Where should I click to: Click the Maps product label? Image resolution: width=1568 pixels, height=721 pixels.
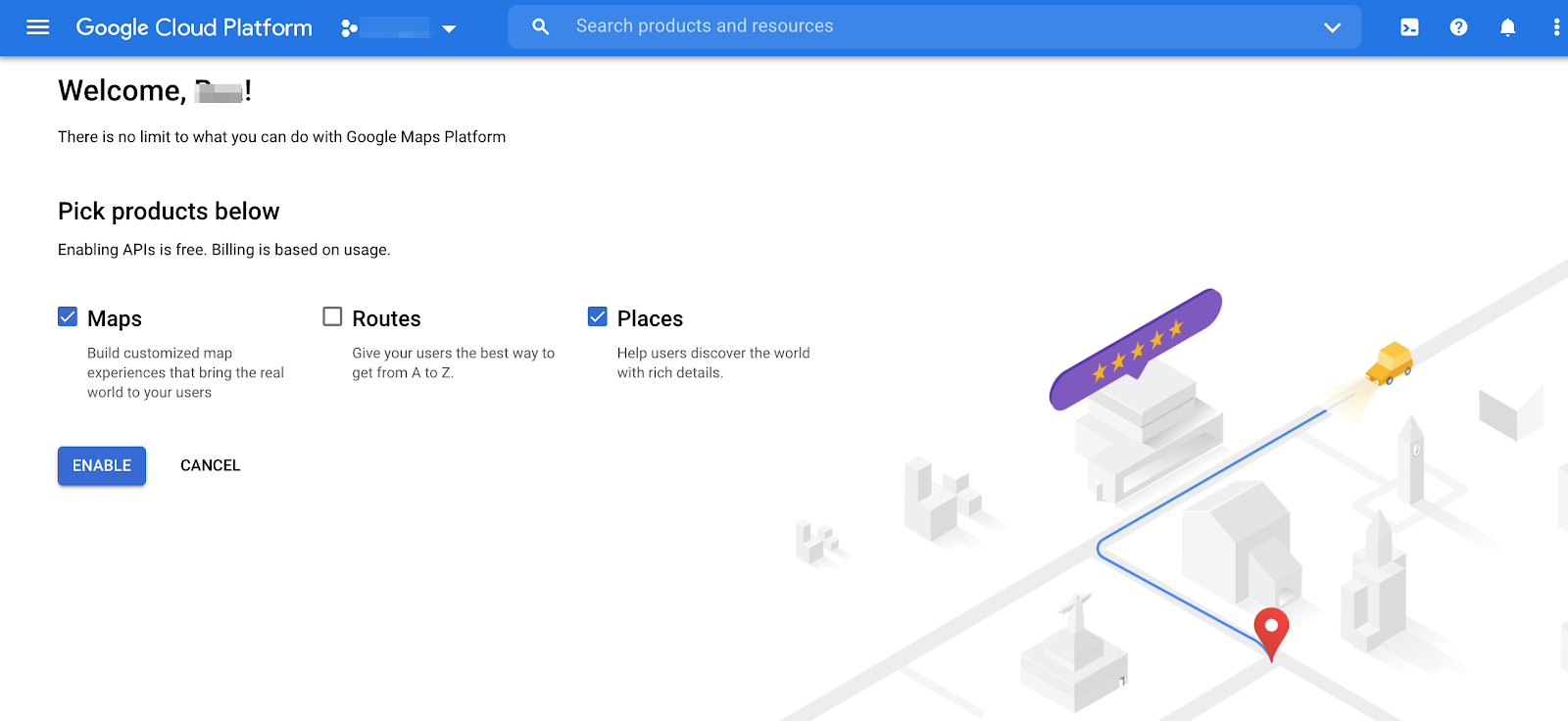(115, 318)
